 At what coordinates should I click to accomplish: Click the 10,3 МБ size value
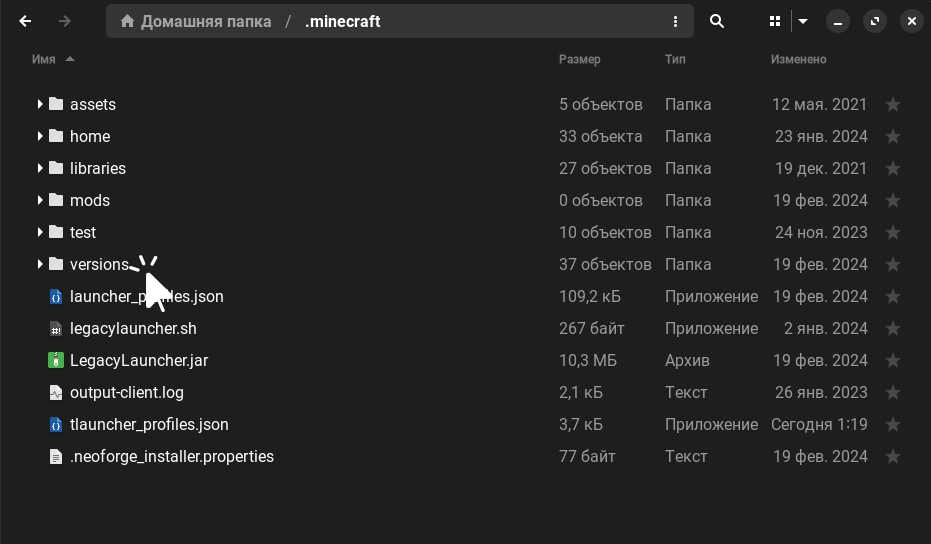588,361
